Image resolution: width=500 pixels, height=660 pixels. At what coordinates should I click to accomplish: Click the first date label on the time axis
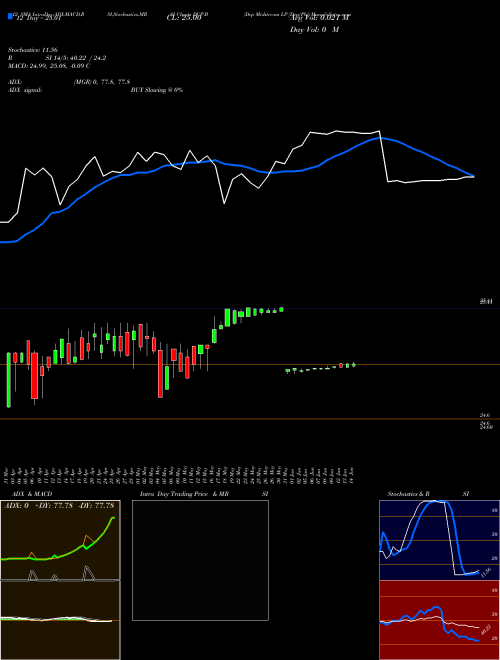click(x=8, y=475)
